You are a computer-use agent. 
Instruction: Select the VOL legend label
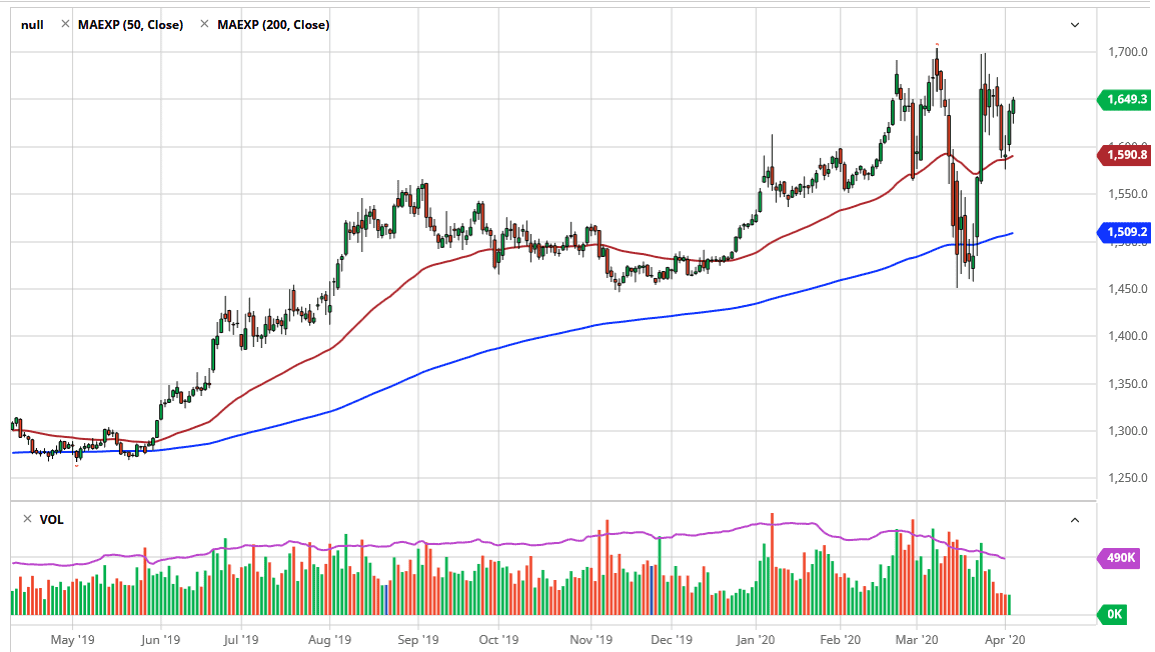point(53,519)
